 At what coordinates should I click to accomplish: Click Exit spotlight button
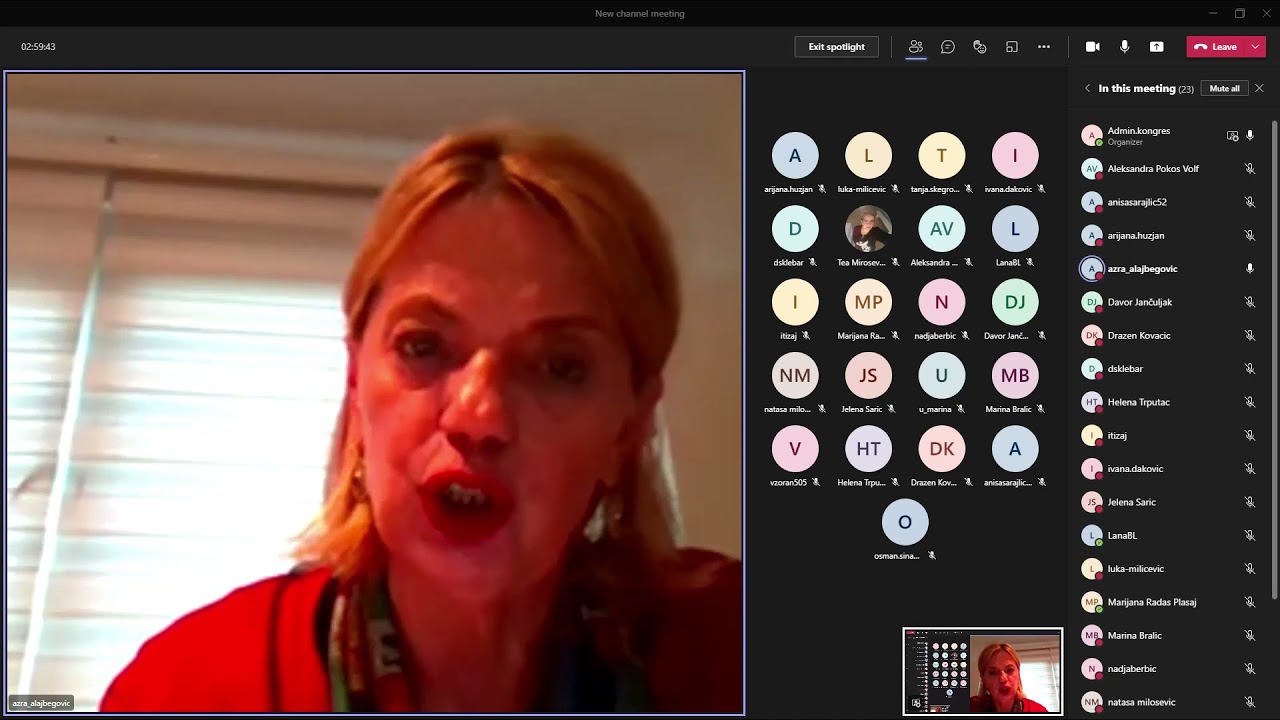click(x=837, y=47)
